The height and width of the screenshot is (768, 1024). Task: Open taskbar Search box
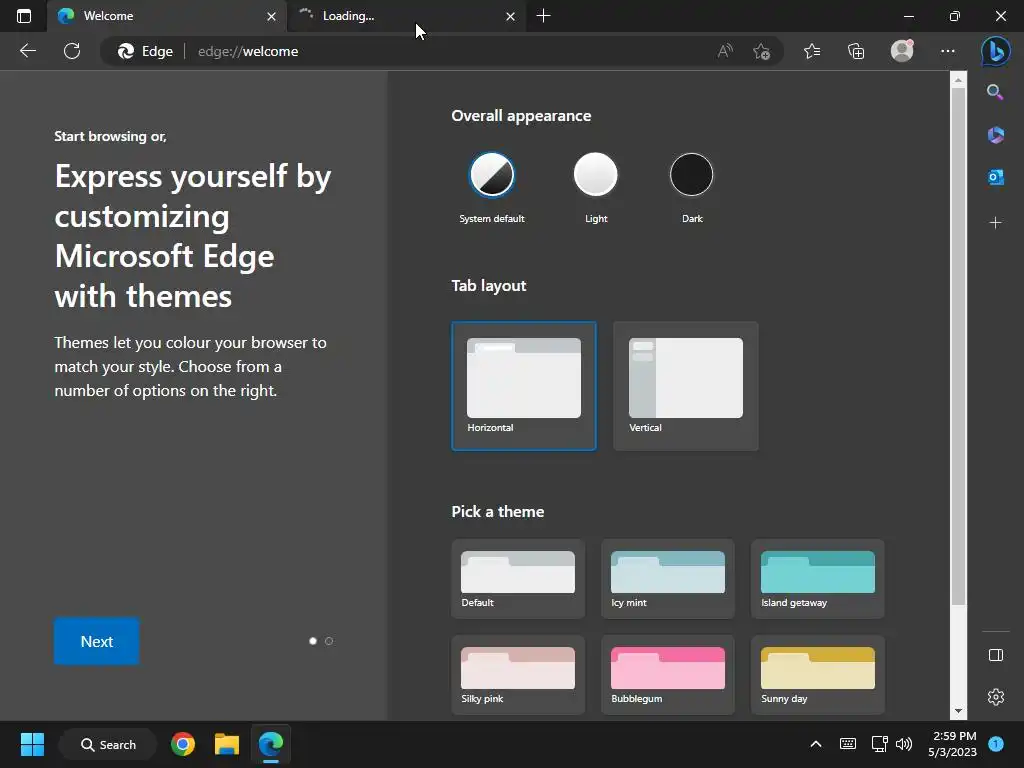tap(108, 744)
